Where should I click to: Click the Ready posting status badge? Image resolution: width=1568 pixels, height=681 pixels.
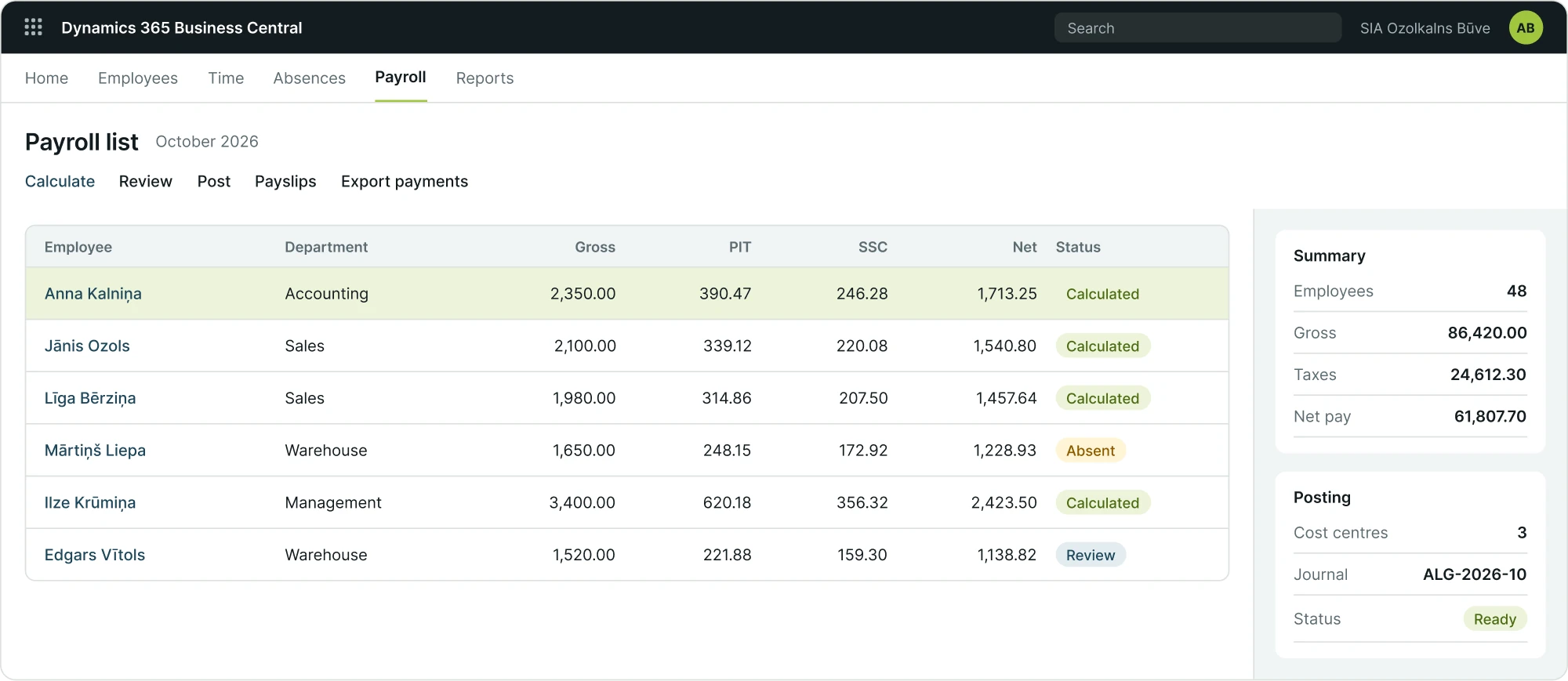(x=1495, y=619)
